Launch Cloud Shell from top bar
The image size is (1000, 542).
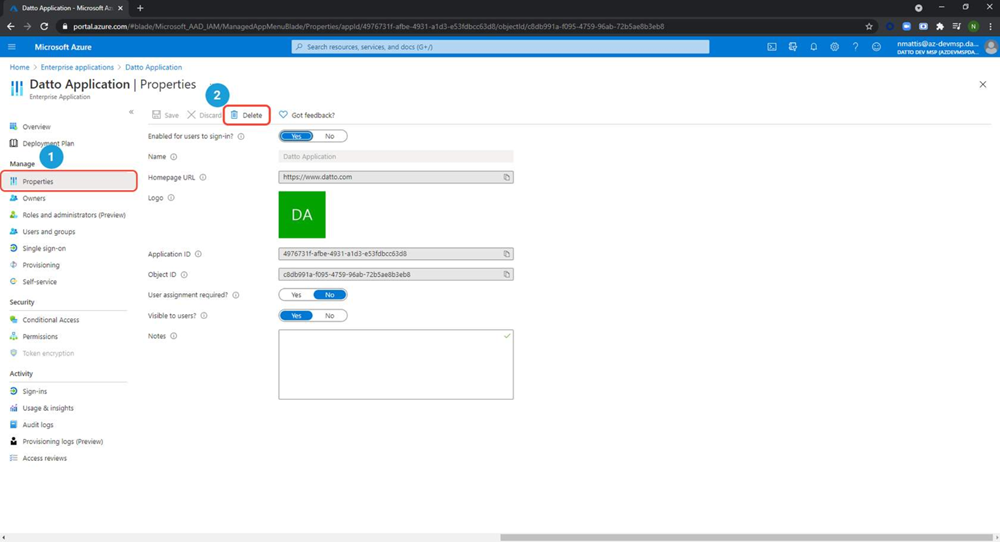[772, 47]
